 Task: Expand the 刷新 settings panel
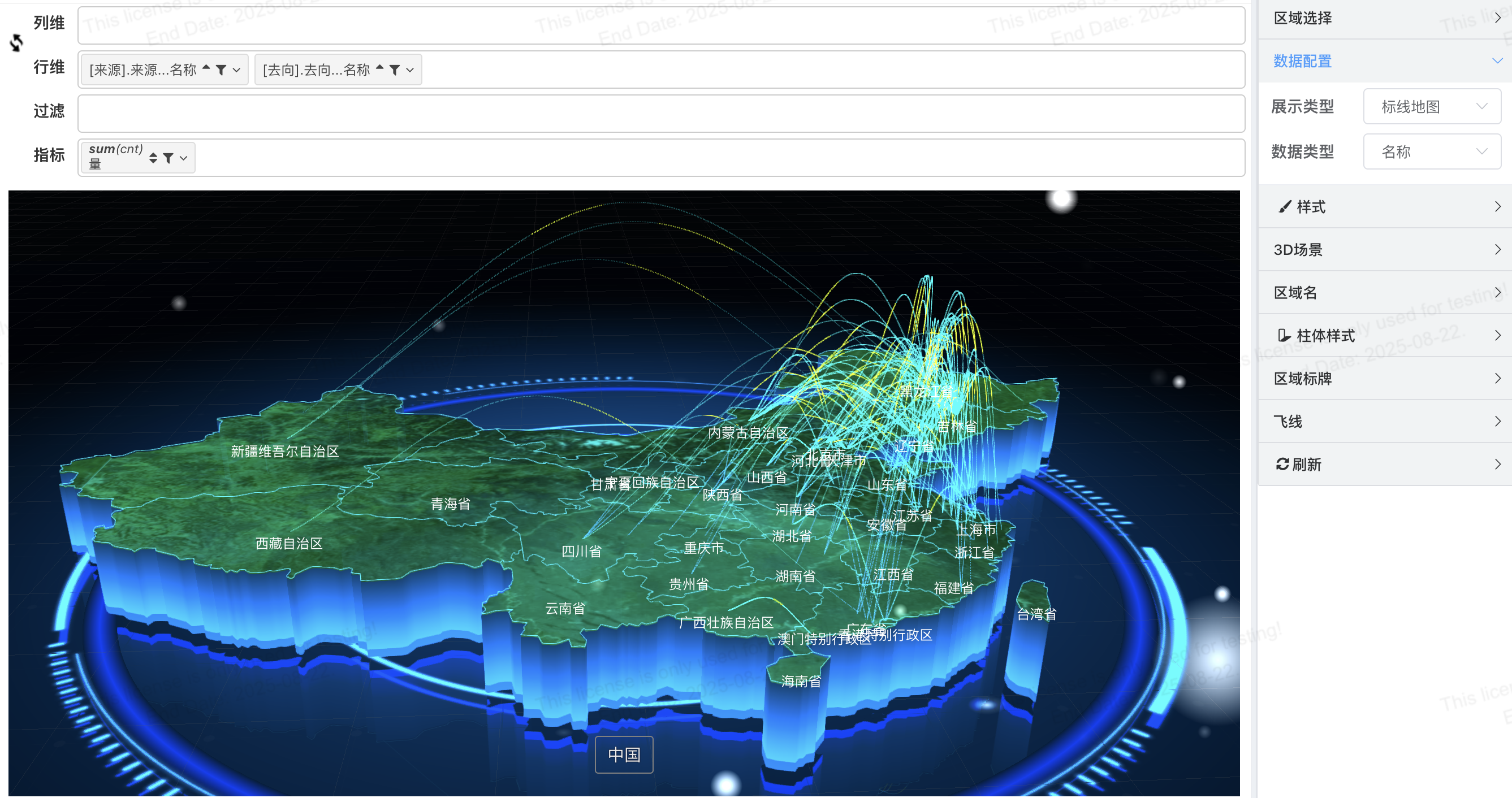1385,464
